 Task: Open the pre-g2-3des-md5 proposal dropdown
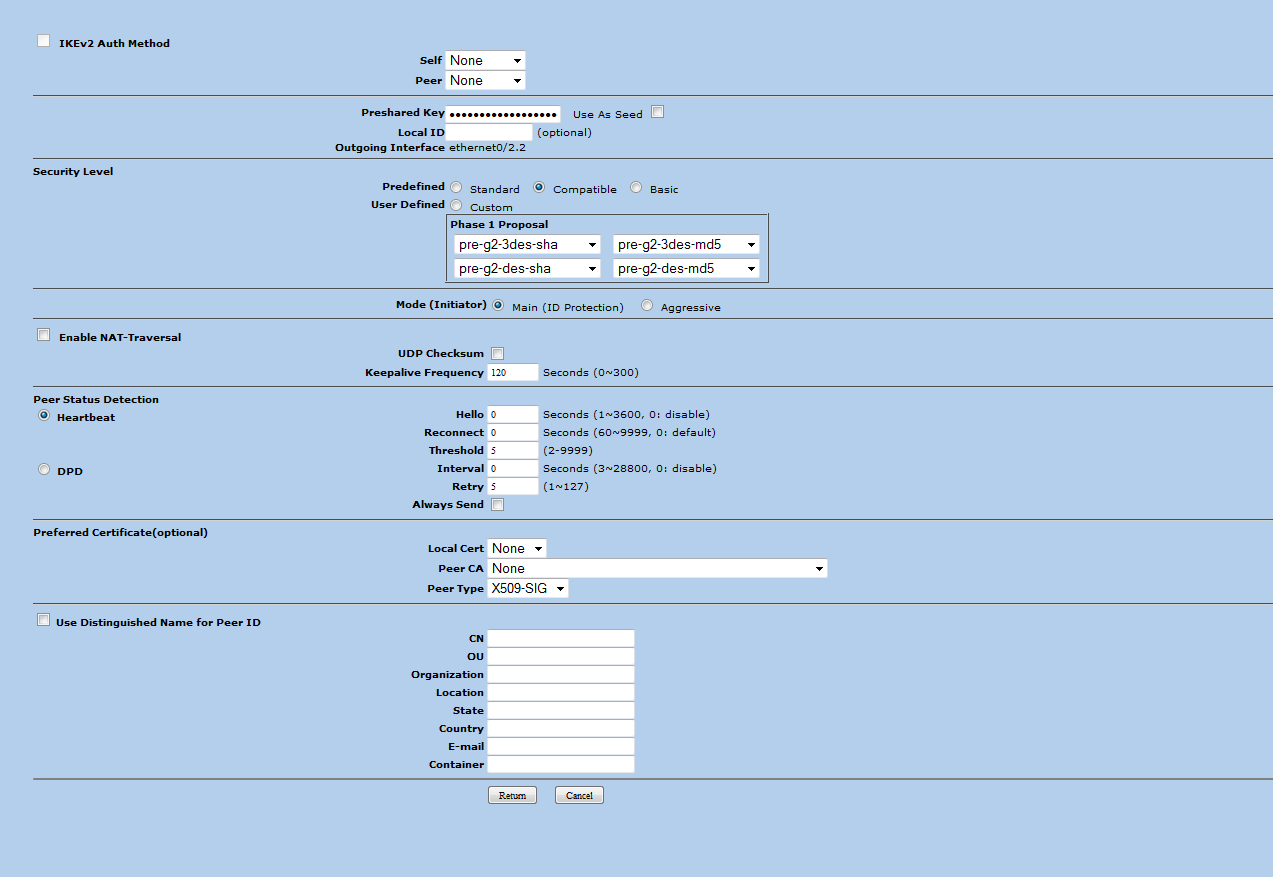pyautogui.click(x=686, y=244)
